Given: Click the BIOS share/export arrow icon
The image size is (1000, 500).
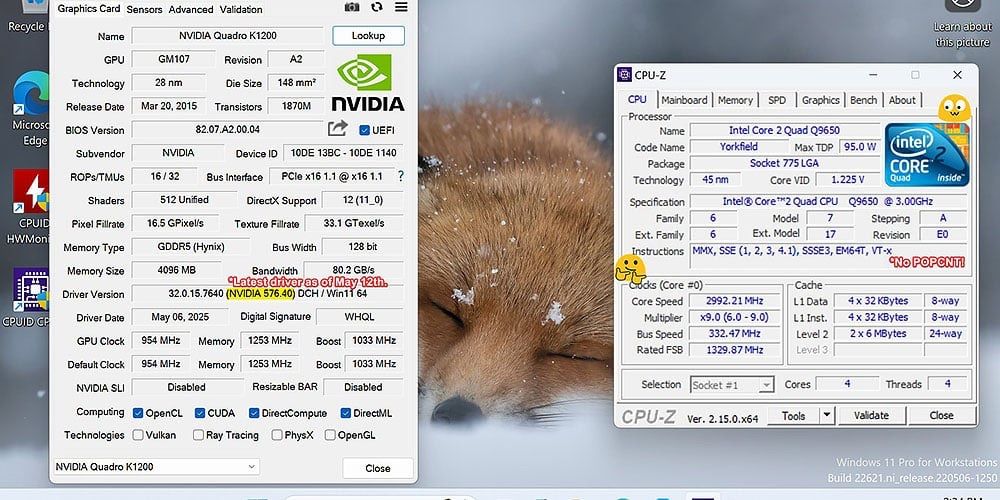Looking at the screenshot, I should [338, 128].
